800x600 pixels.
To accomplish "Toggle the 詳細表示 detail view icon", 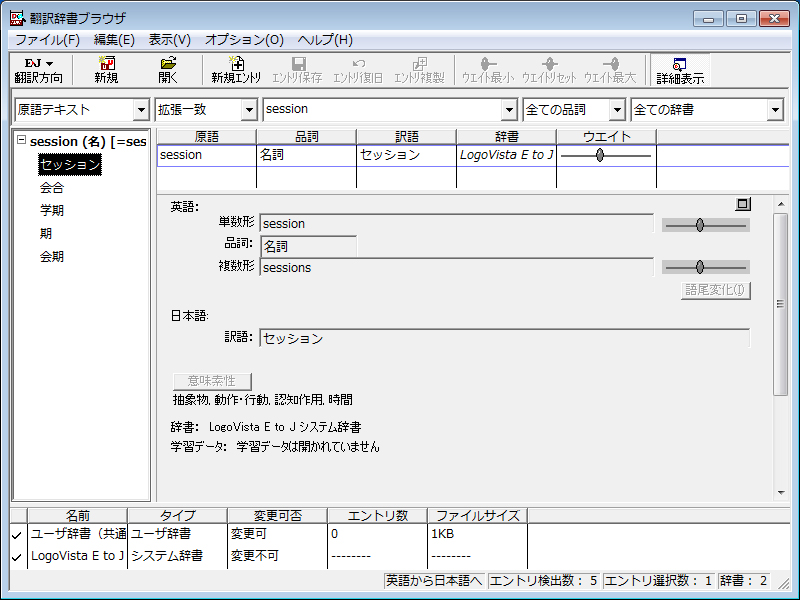I will [679, 64].
